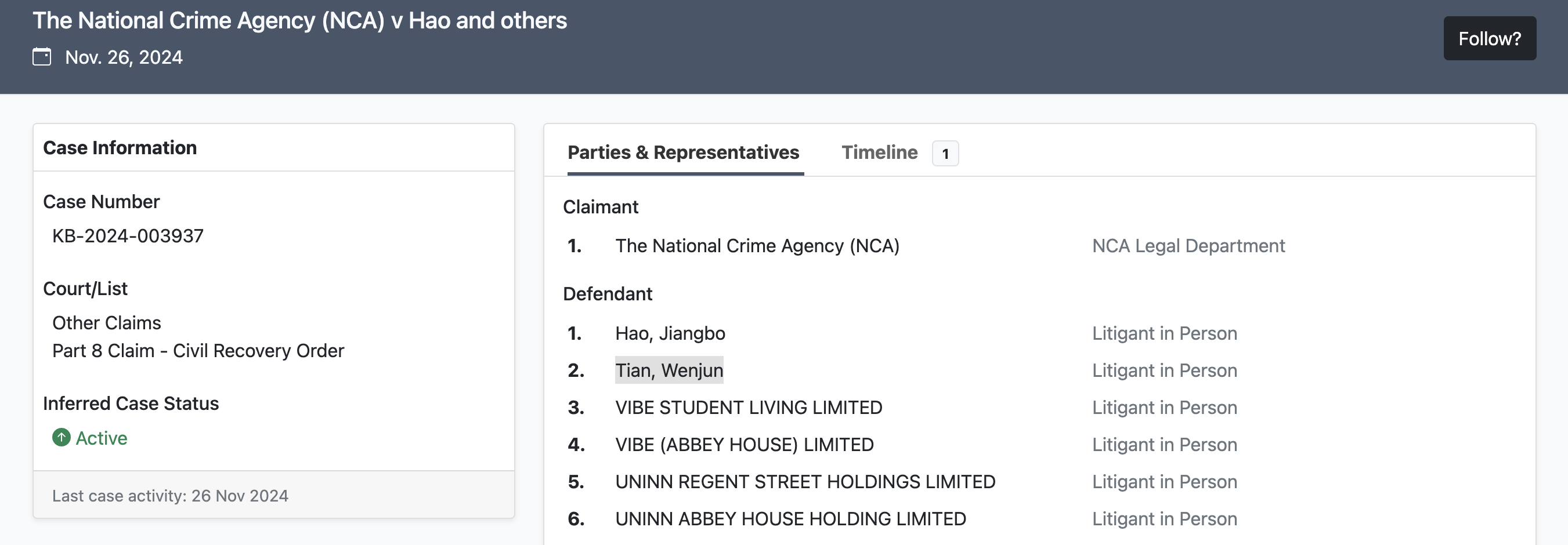Click the green Active status arrow icon

tap(61, 437)
